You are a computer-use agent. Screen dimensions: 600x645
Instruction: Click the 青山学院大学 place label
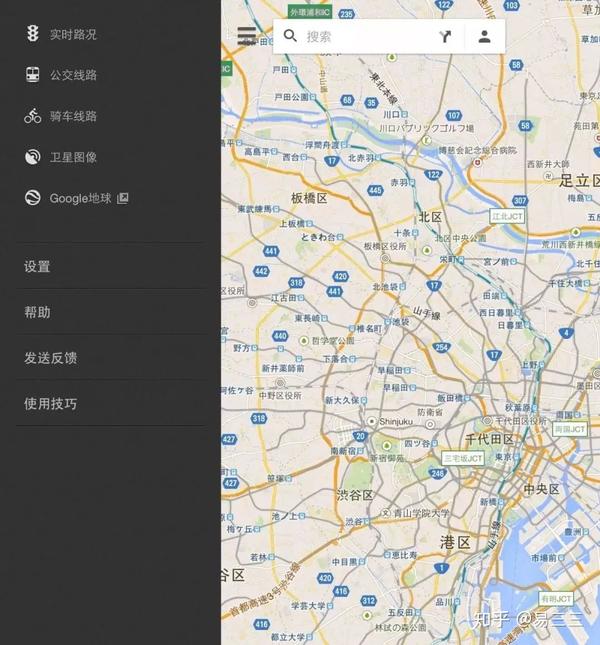421,513
